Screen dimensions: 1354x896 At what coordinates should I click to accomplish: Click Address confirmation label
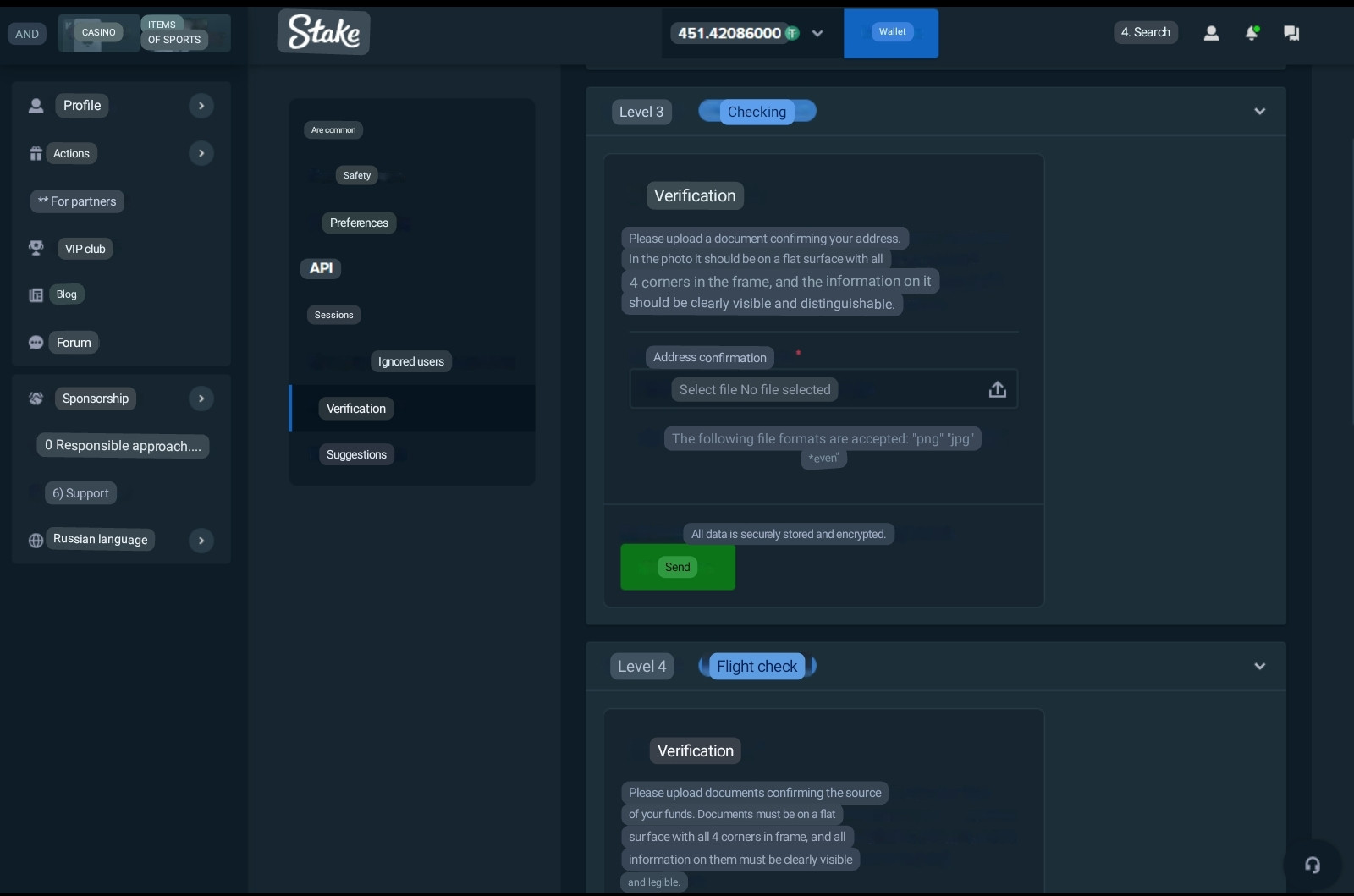(710, 357)
